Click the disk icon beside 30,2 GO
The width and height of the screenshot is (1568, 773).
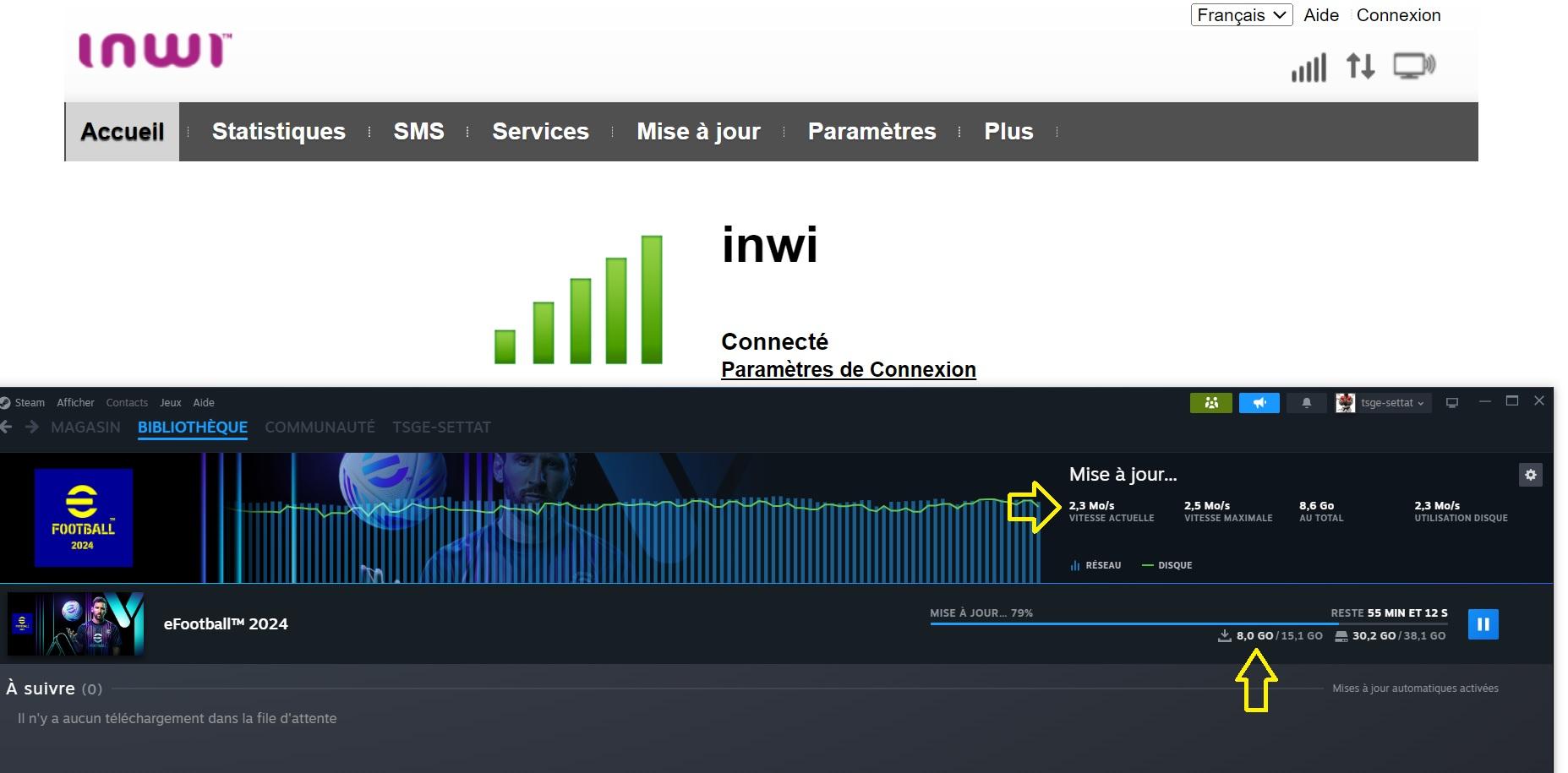pos(1341,636)
